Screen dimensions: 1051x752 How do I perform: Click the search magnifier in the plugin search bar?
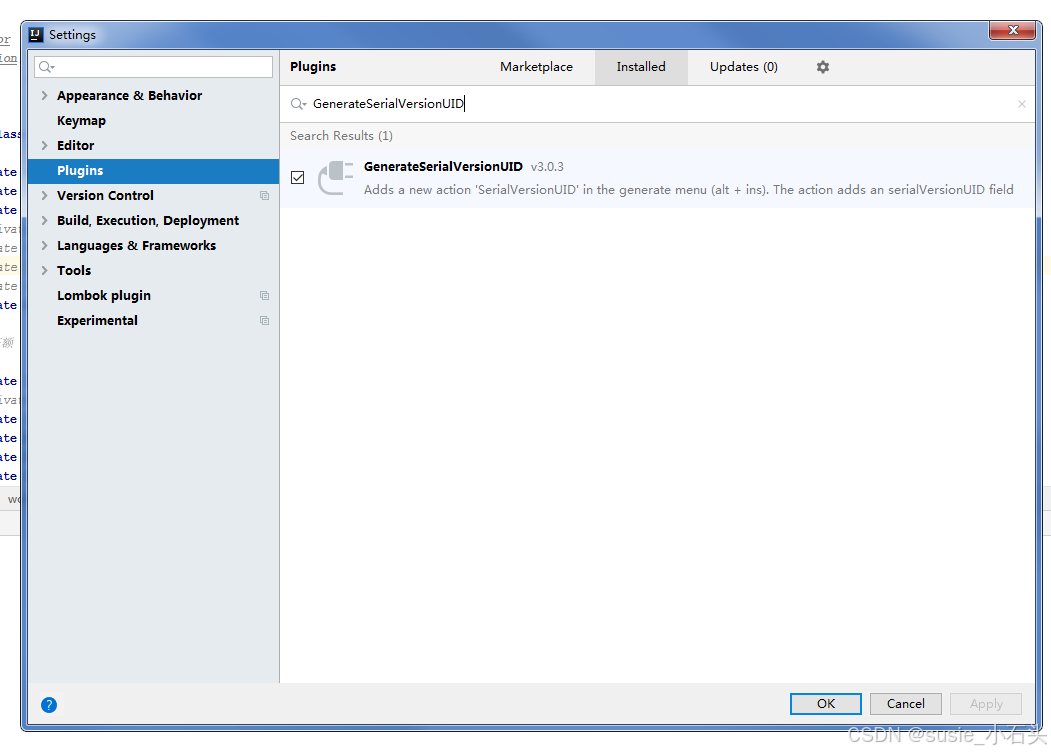tap(297, 103)
